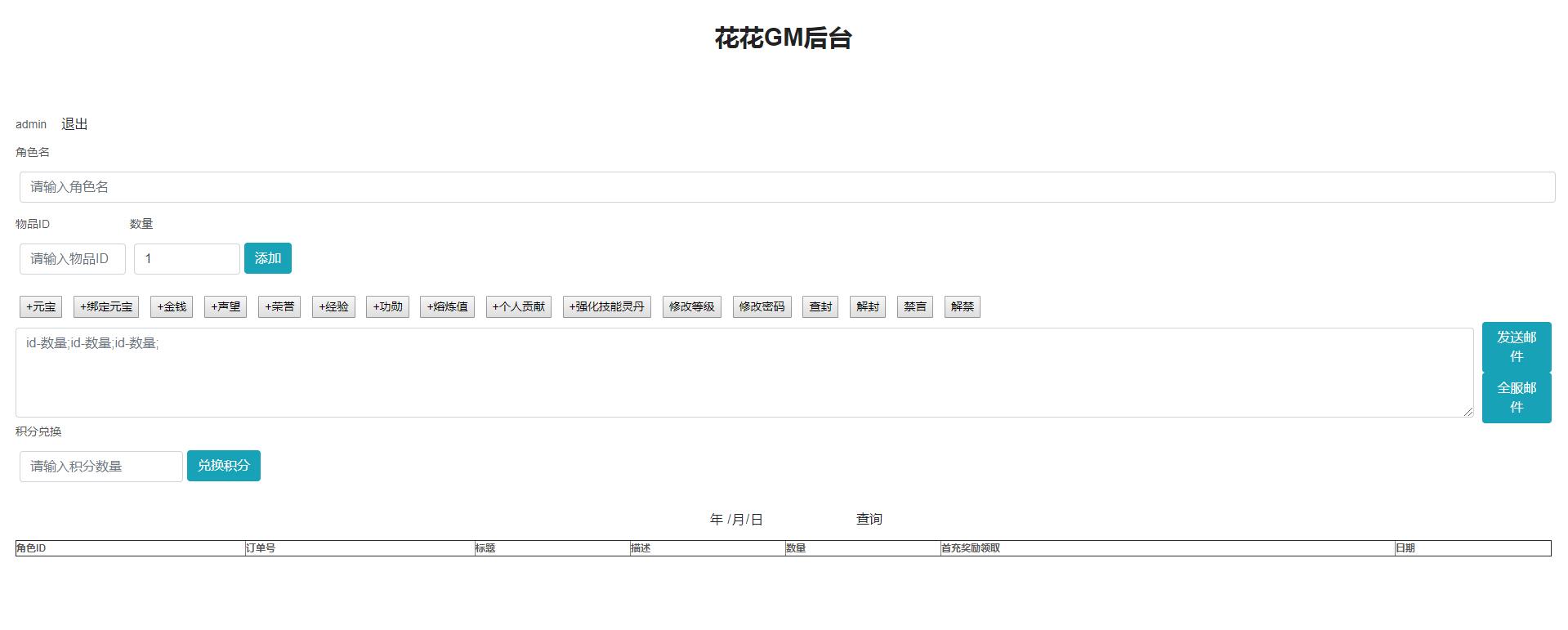Click the id-数量 mail items textarea
Image resolution: width=1568 pixels, height=630 pixels.
pos(744,373)
